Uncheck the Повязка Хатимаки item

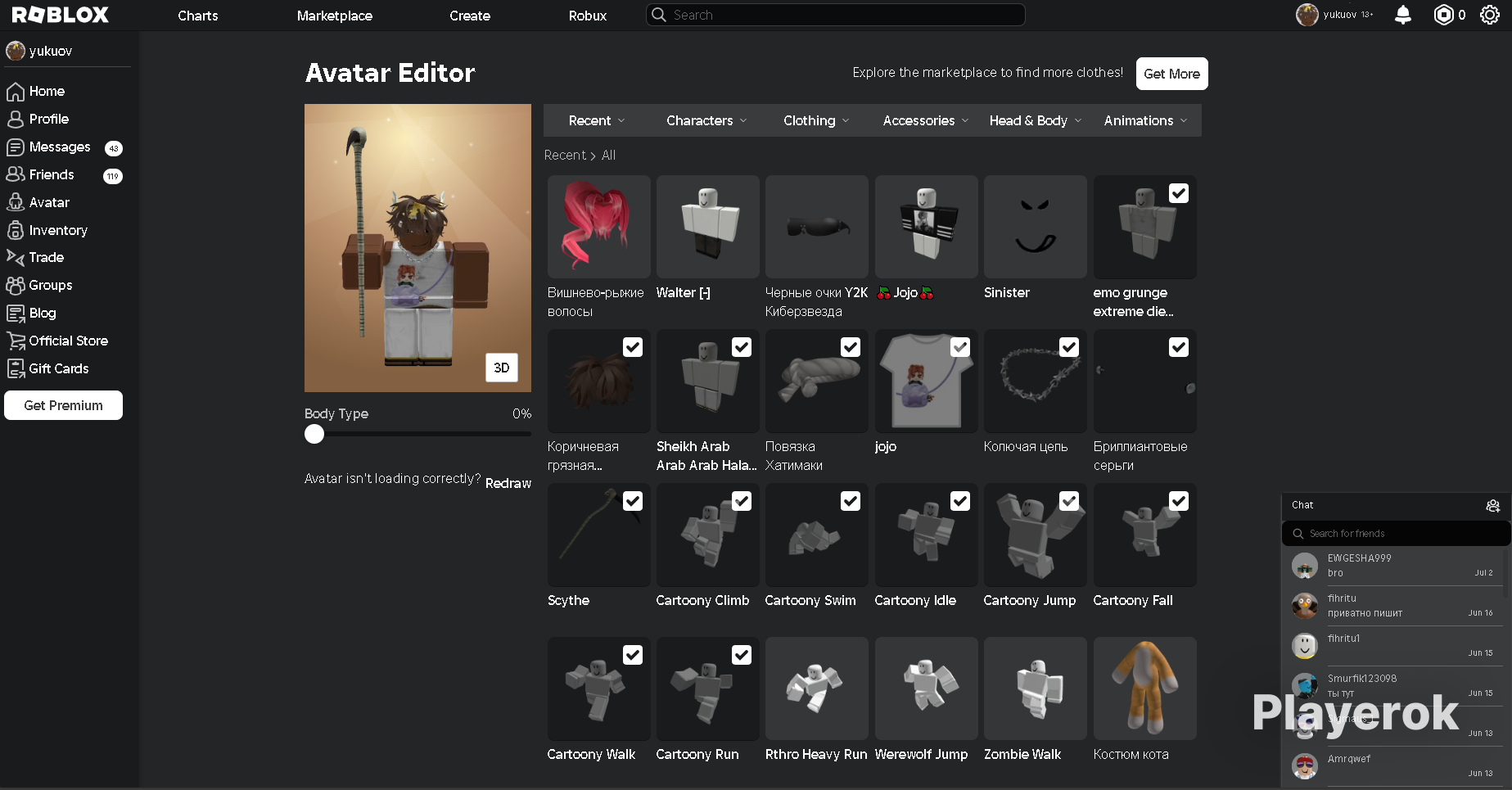click(851, 347)
